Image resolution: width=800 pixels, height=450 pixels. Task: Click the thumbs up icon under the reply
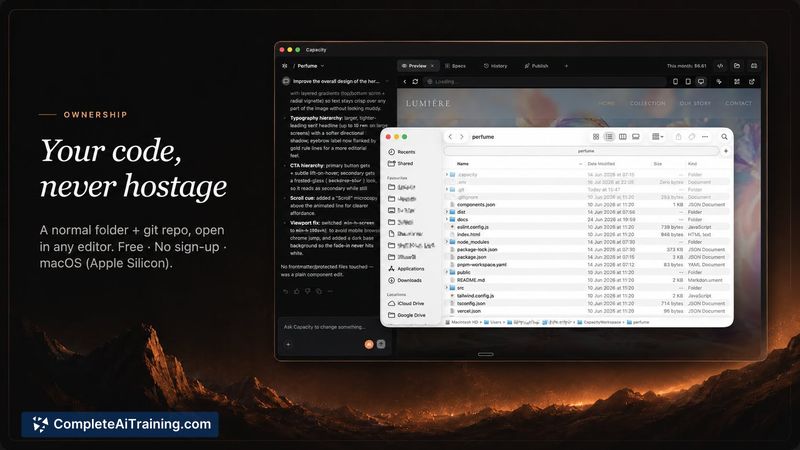pyautogui.click(x=296, y=291)
